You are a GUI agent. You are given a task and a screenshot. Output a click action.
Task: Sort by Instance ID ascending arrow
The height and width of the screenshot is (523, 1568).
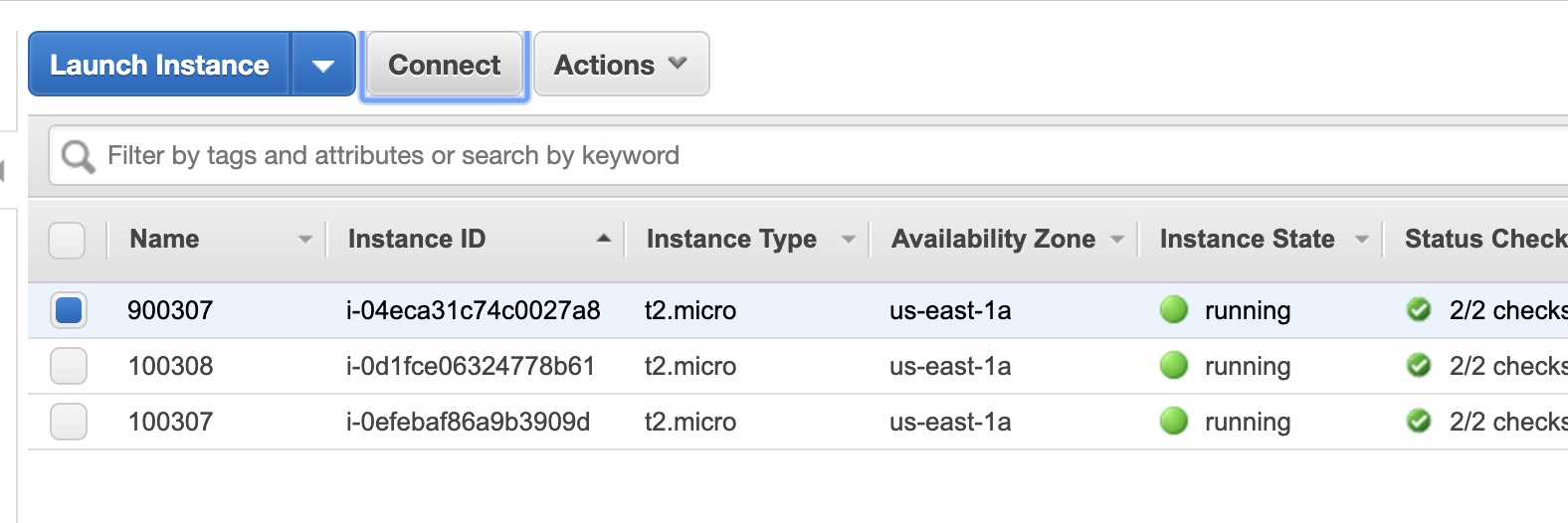coord(603,239)
